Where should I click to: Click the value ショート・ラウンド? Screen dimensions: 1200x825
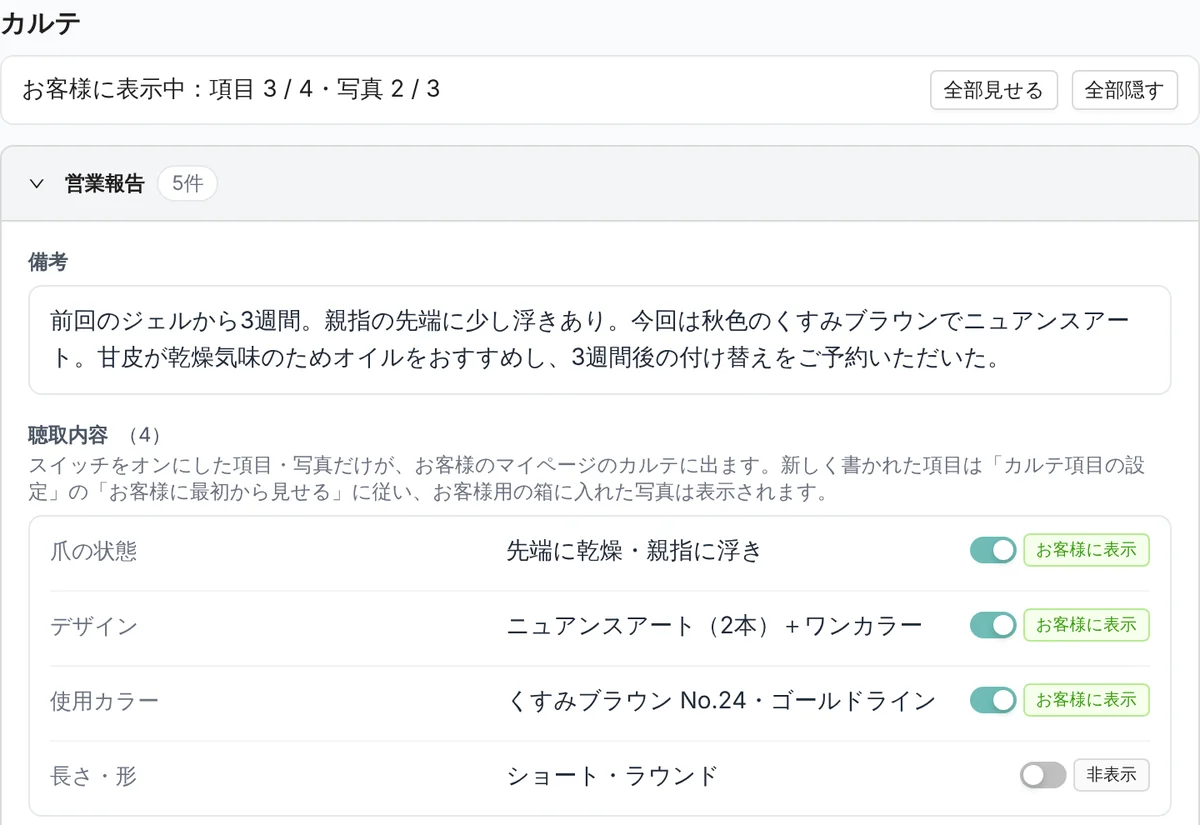pyautogui.click(x=612, y=776)
